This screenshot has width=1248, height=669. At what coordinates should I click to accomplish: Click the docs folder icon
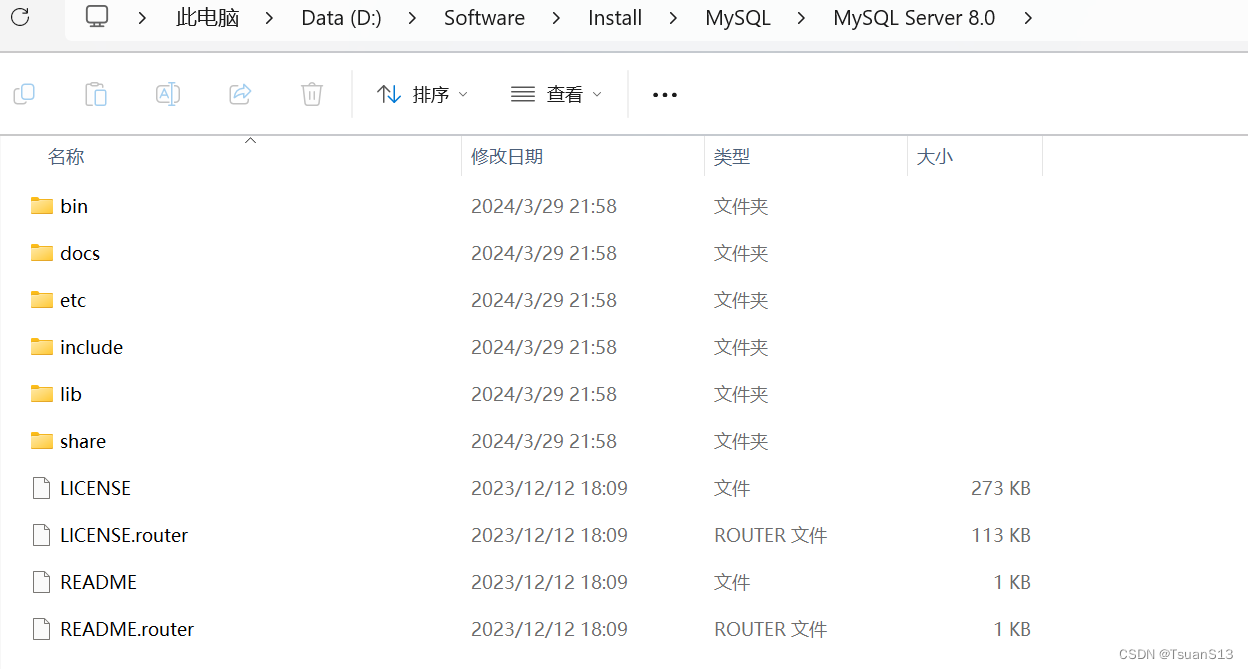(x=42, y=253)
